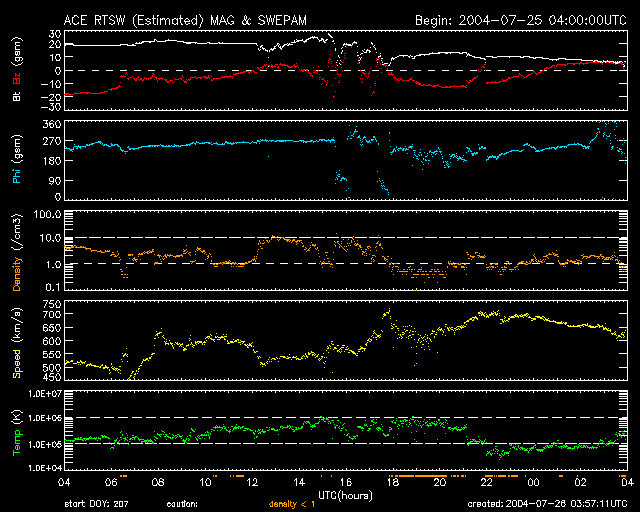Viewport: 640px width, 512px height.
Task: Click the '-10' tick on the Bt Bz axis
Action: [x=51, y=84]
